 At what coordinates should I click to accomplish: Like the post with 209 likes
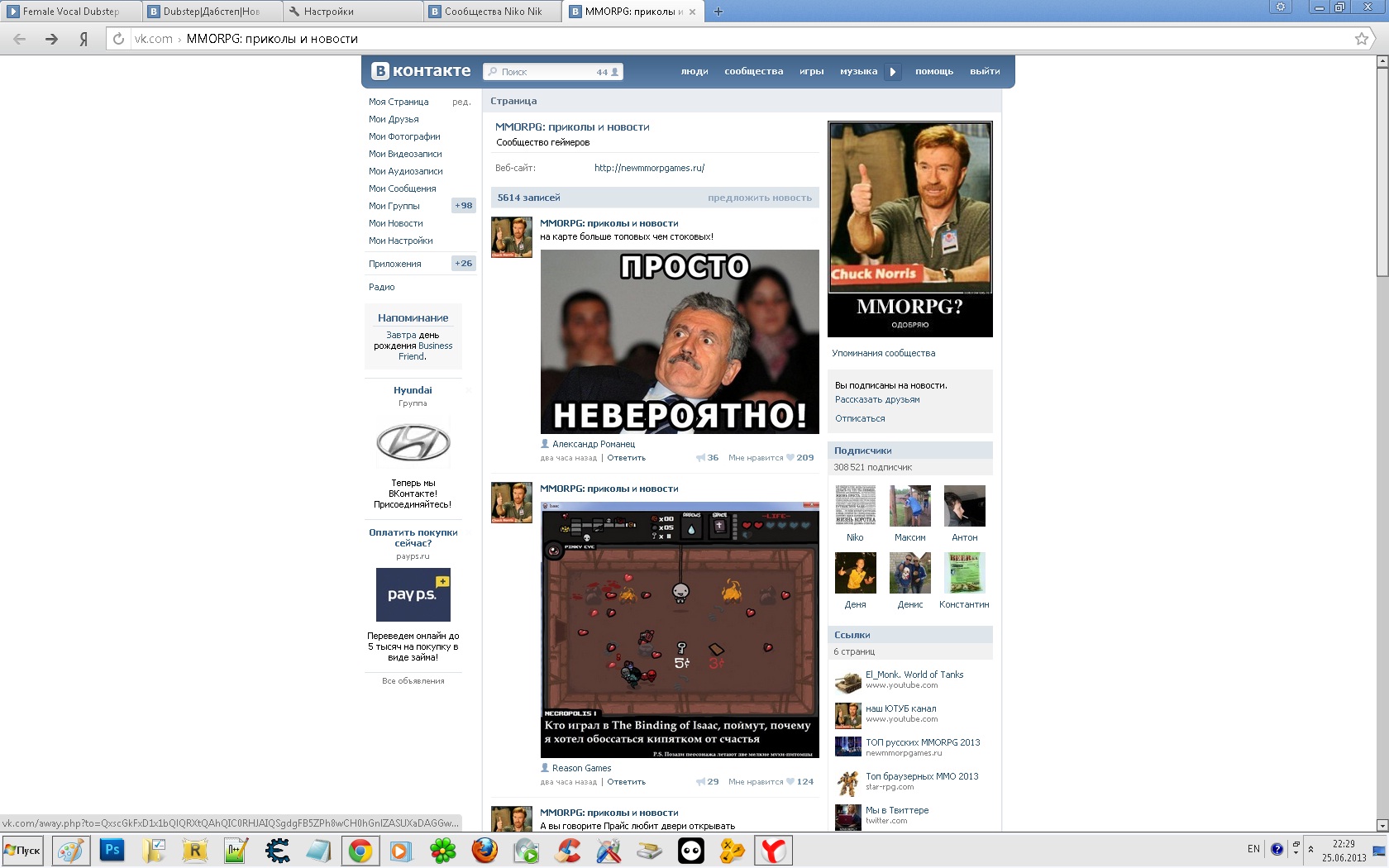click(790, 458)
